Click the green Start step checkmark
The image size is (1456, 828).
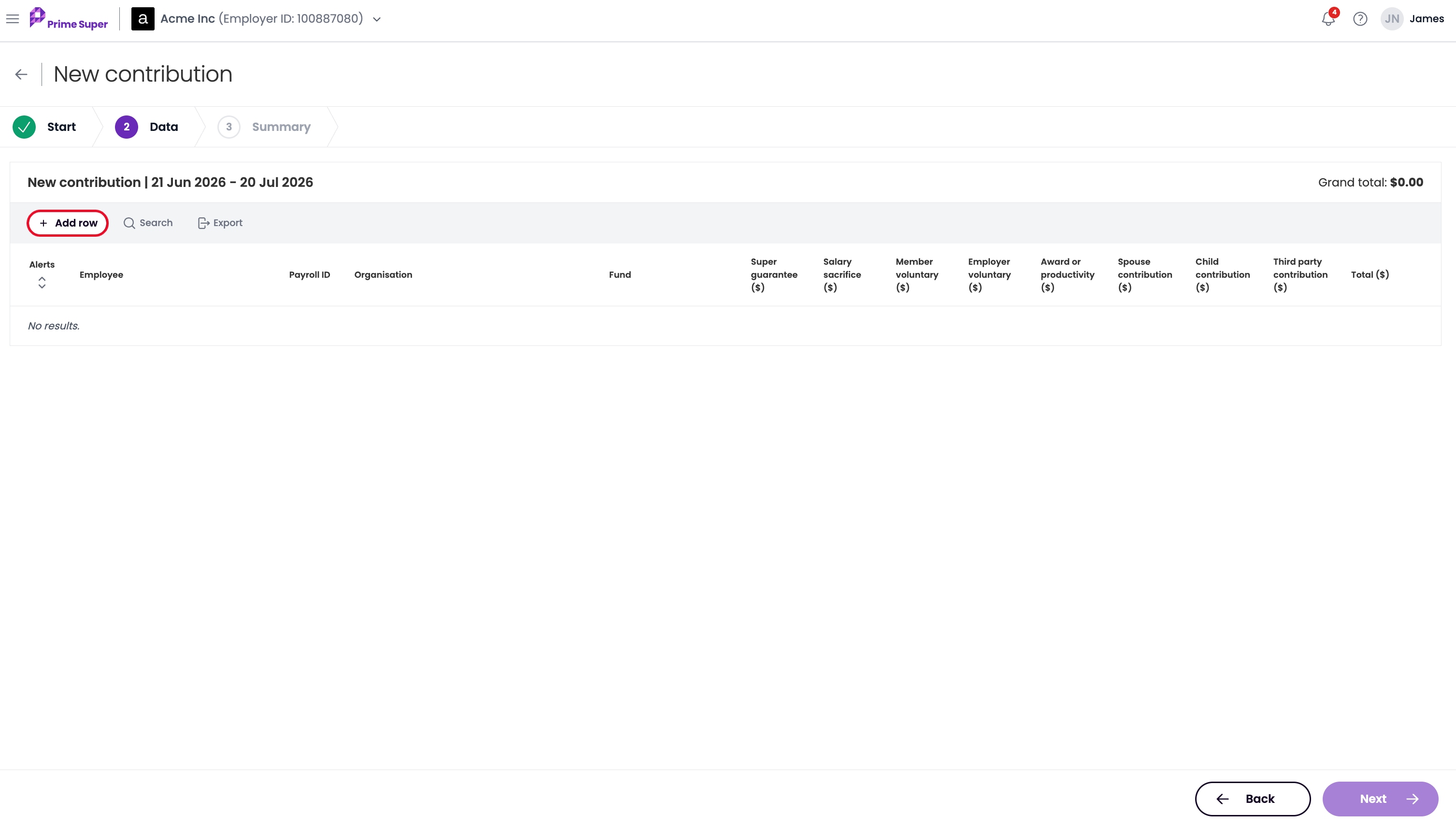[x=24, y=127]
